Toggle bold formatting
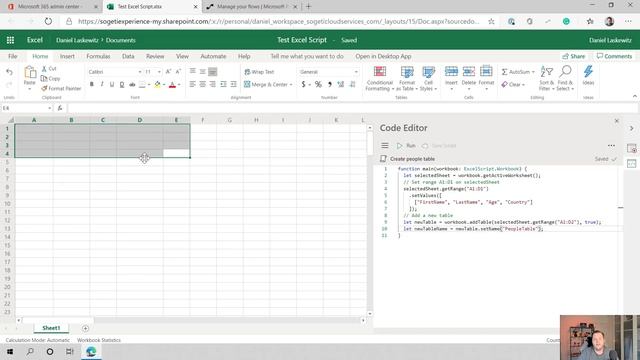The image size is (640, 360). [x=91, y=84]
